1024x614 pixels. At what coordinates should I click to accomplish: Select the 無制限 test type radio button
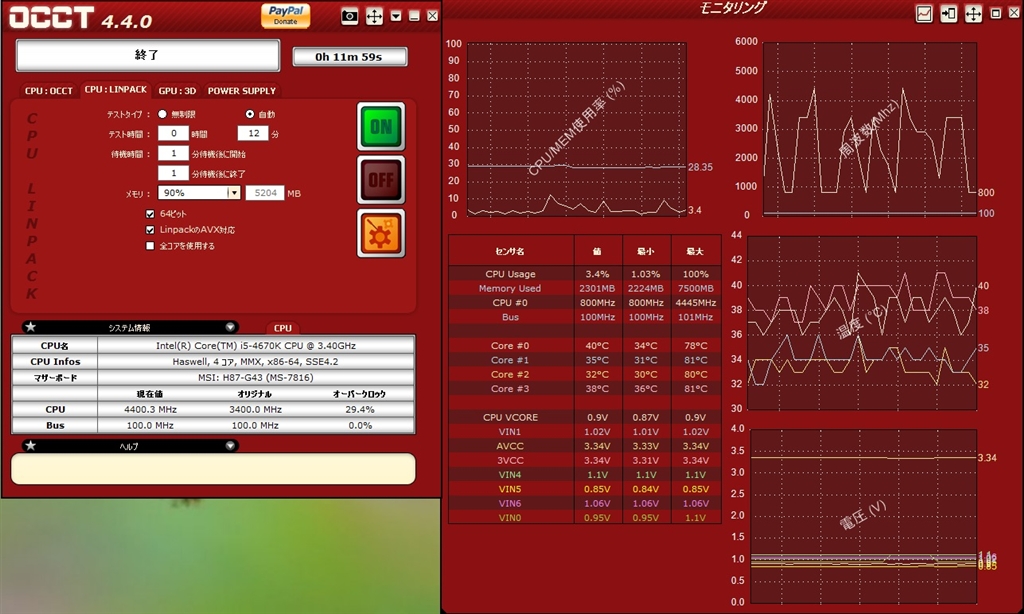[x=162, y=114]
